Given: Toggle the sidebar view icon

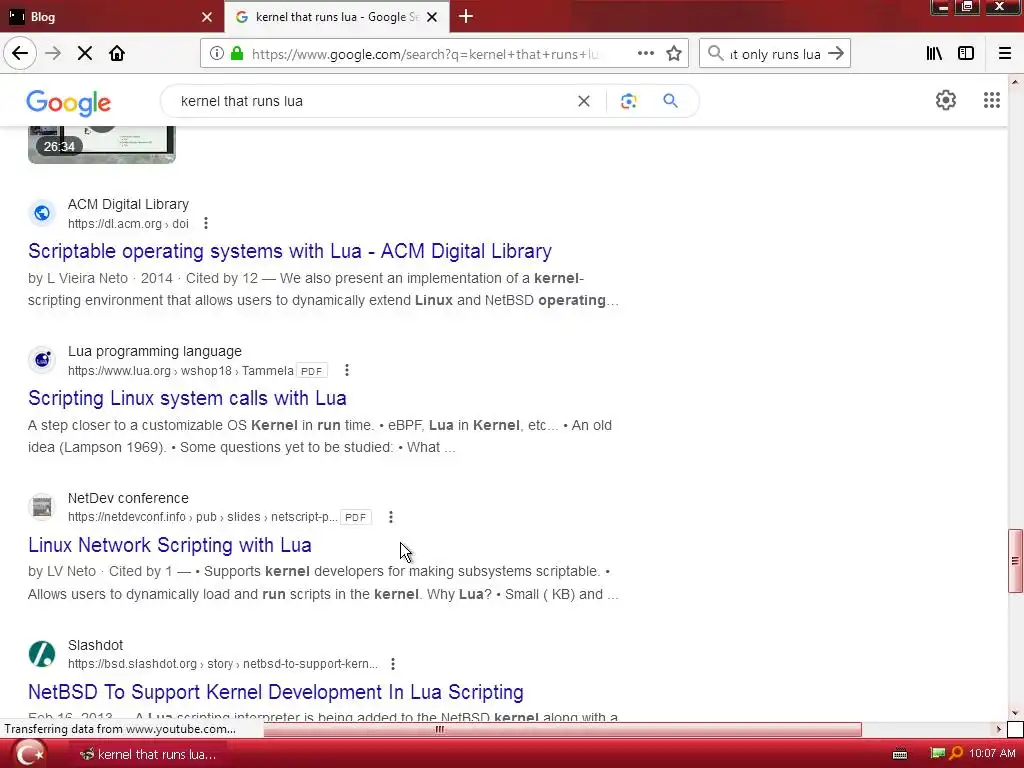Looking at the screenshot, I should 966,53.
